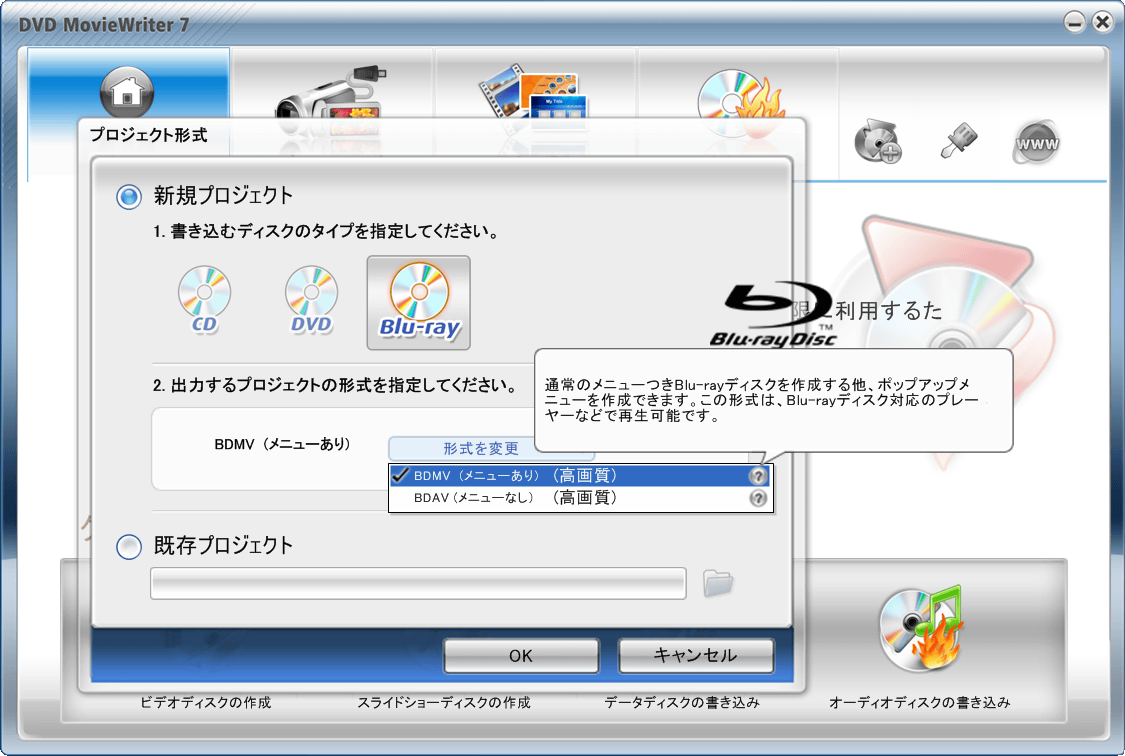This screenshot has height=756, width=1125.
Task: Click the existing project path field
Action: pos(418,583)
